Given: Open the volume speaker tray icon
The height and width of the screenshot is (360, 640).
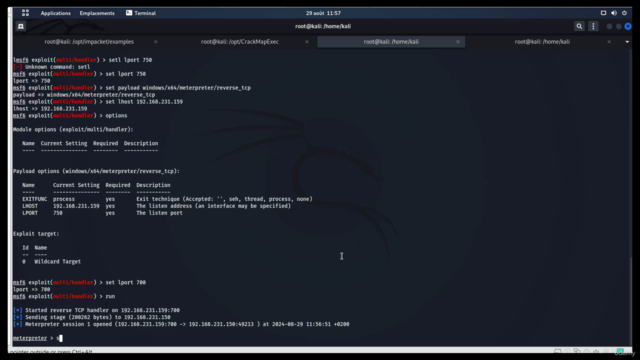Looking at the screenshot, I should [614, 13].
